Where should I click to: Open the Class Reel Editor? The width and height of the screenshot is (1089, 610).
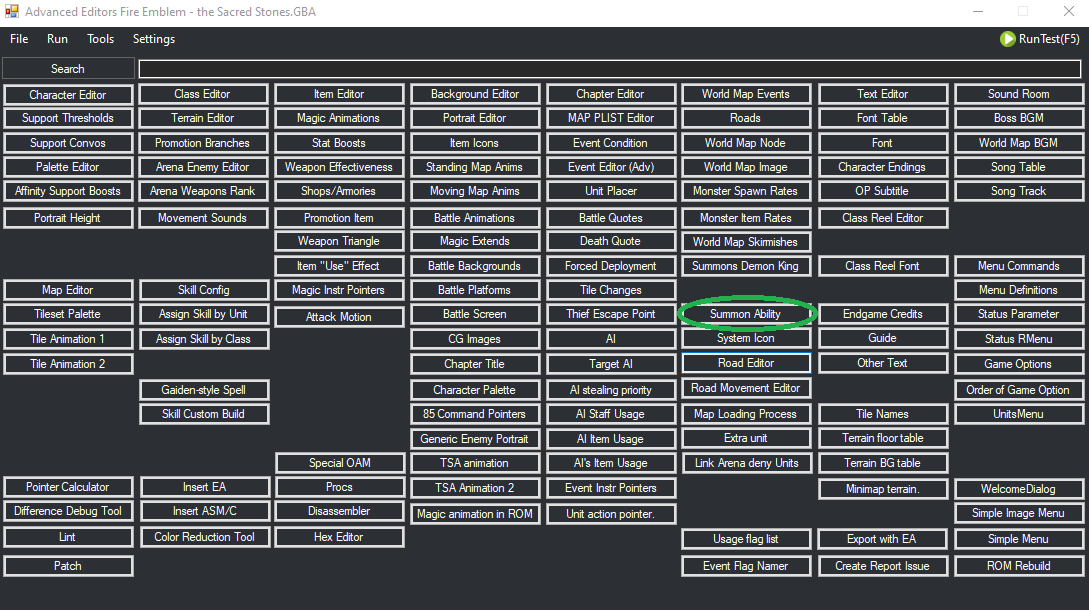pos(882,218)
